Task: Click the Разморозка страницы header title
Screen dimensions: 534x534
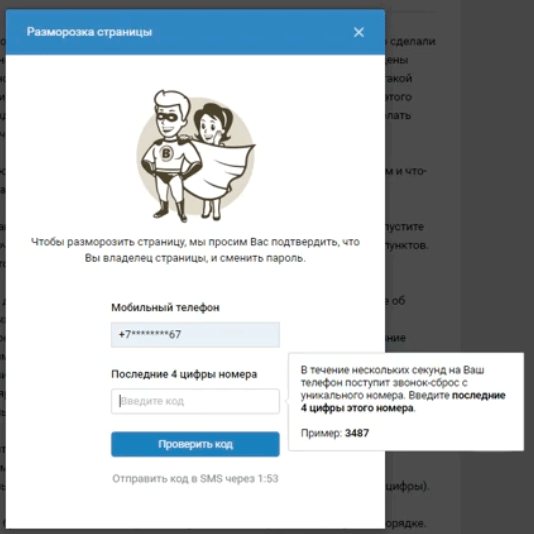Action: [89, 32]
